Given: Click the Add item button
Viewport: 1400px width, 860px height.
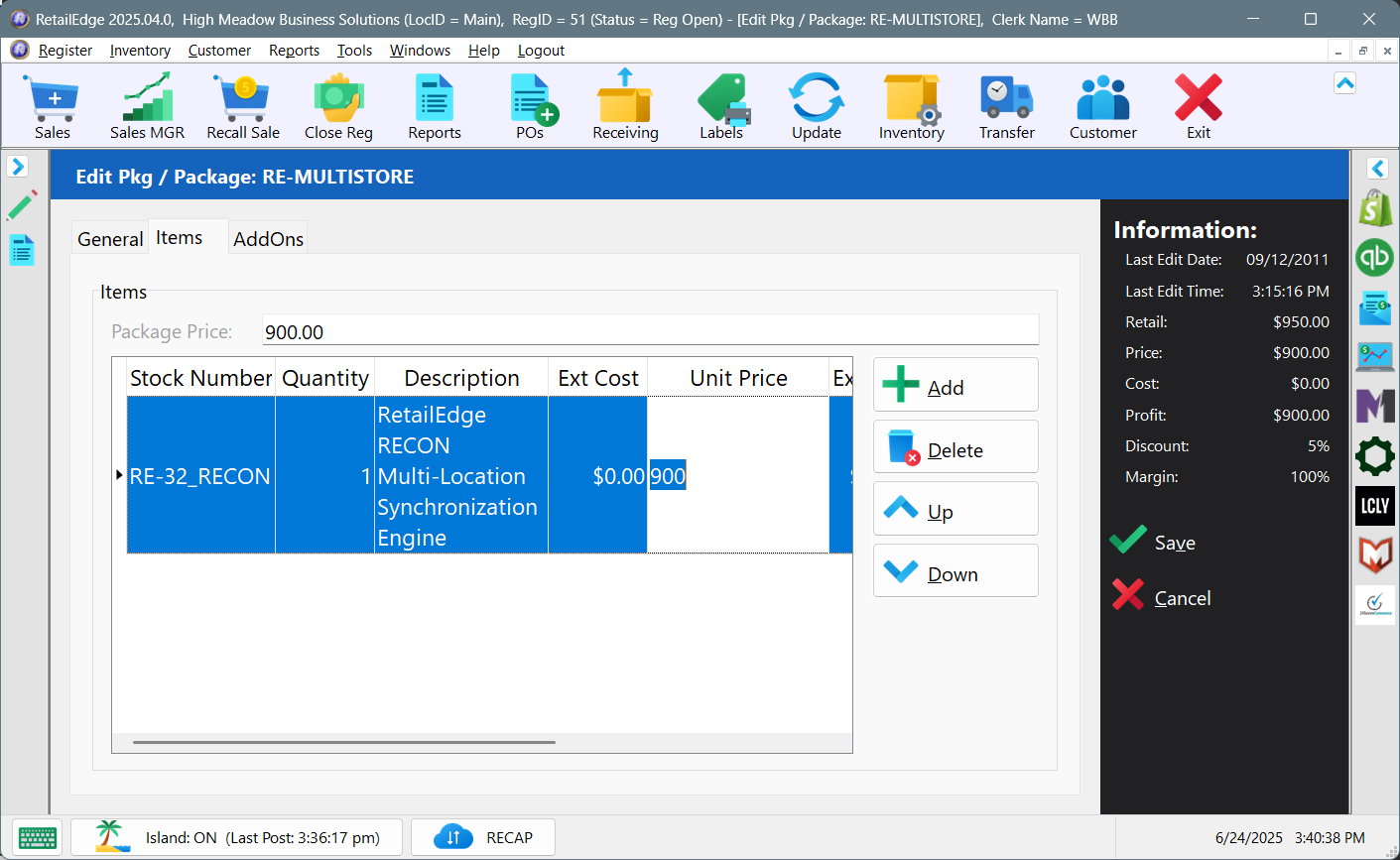Looking at the screenshot, I should coord(955,385).
